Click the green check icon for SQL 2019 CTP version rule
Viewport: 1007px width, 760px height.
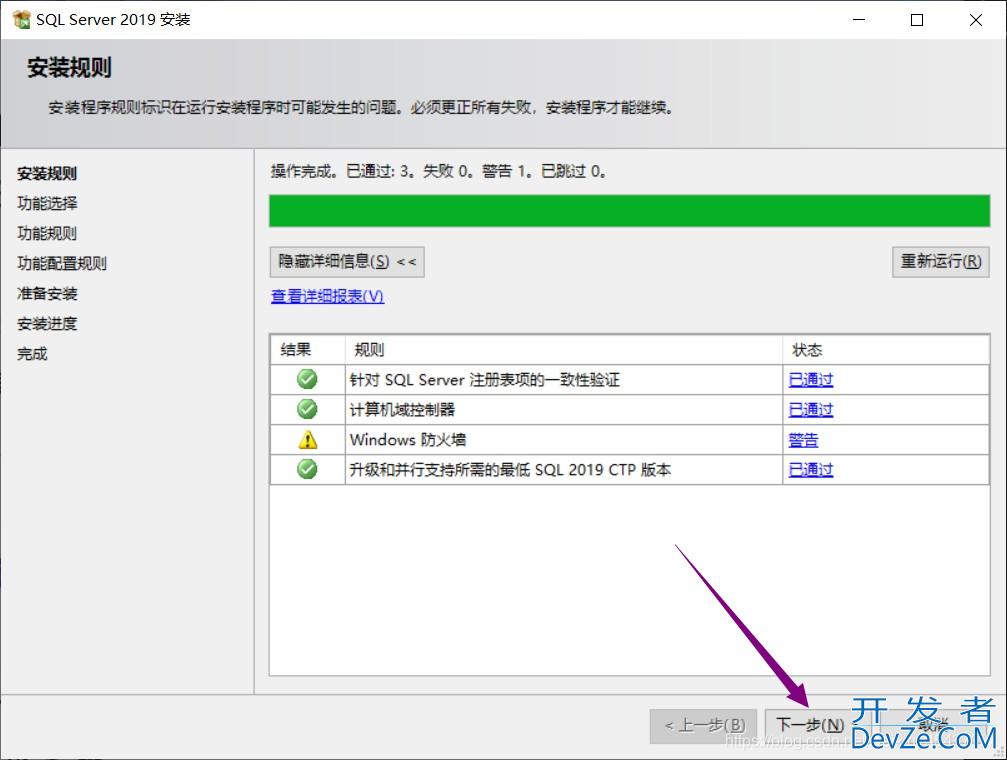click(x=307, y=469)
